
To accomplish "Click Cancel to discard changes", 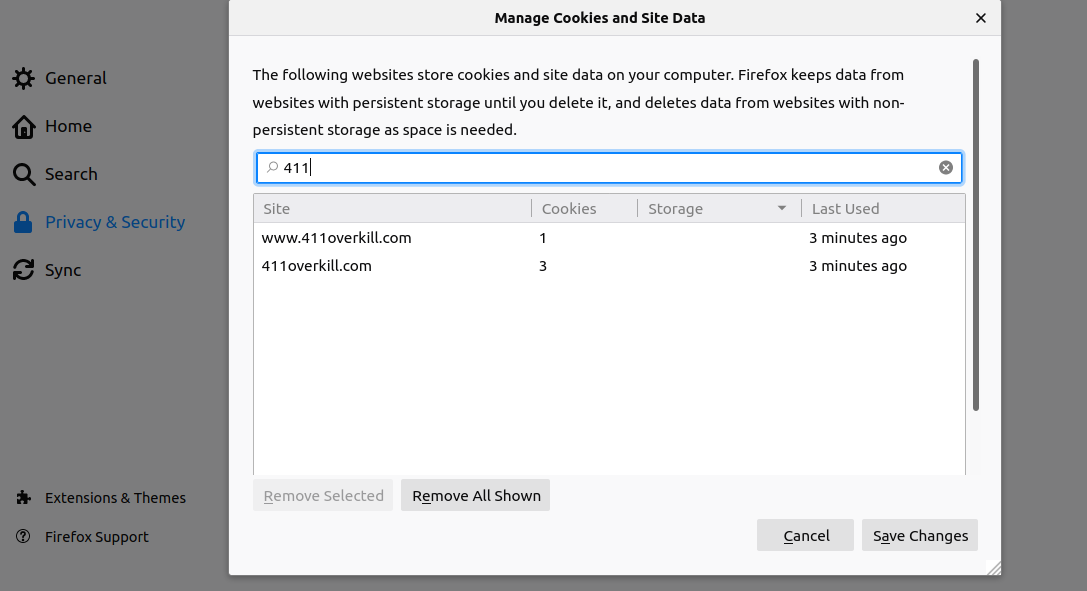I will click(806, 536).
